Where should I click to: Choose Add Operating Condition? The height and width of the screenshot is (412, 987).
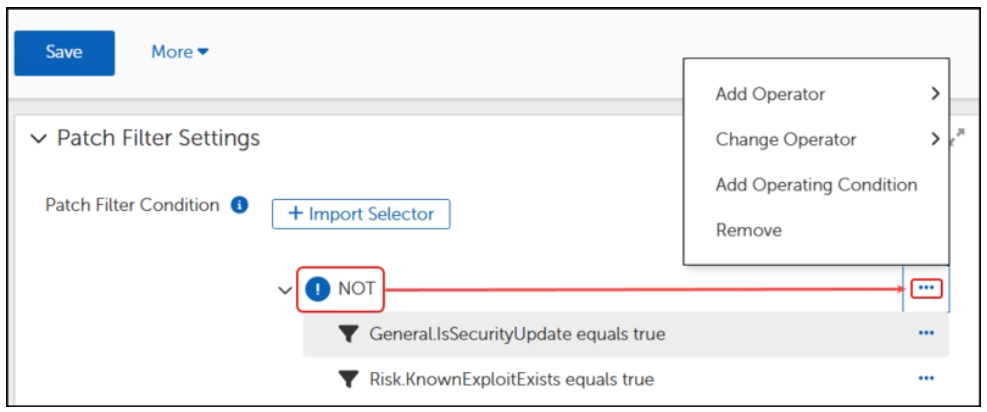[x=816, y=185]
